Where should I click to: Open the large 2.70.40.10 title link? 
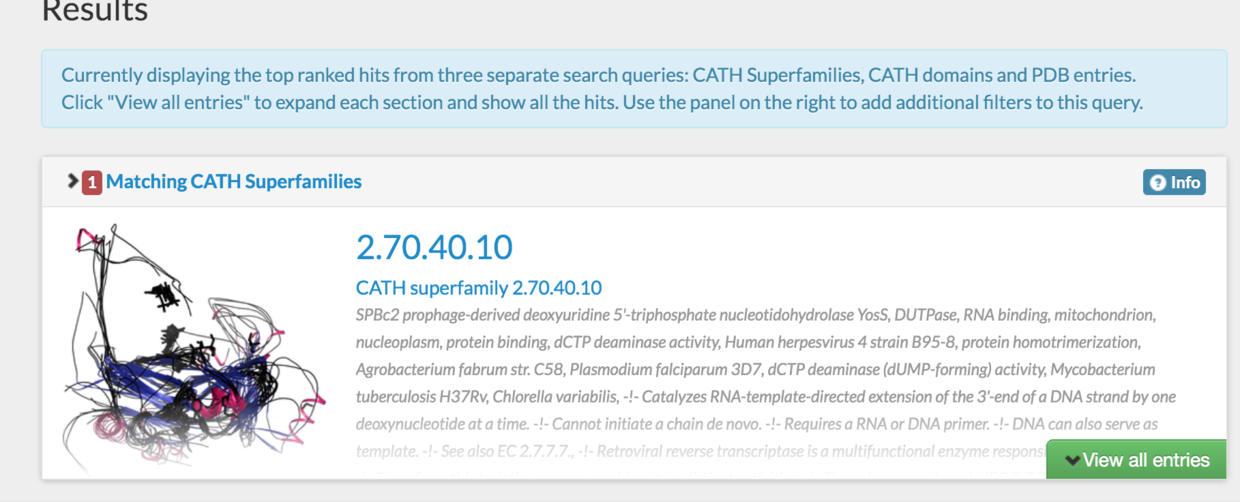(x=434, y=247)
